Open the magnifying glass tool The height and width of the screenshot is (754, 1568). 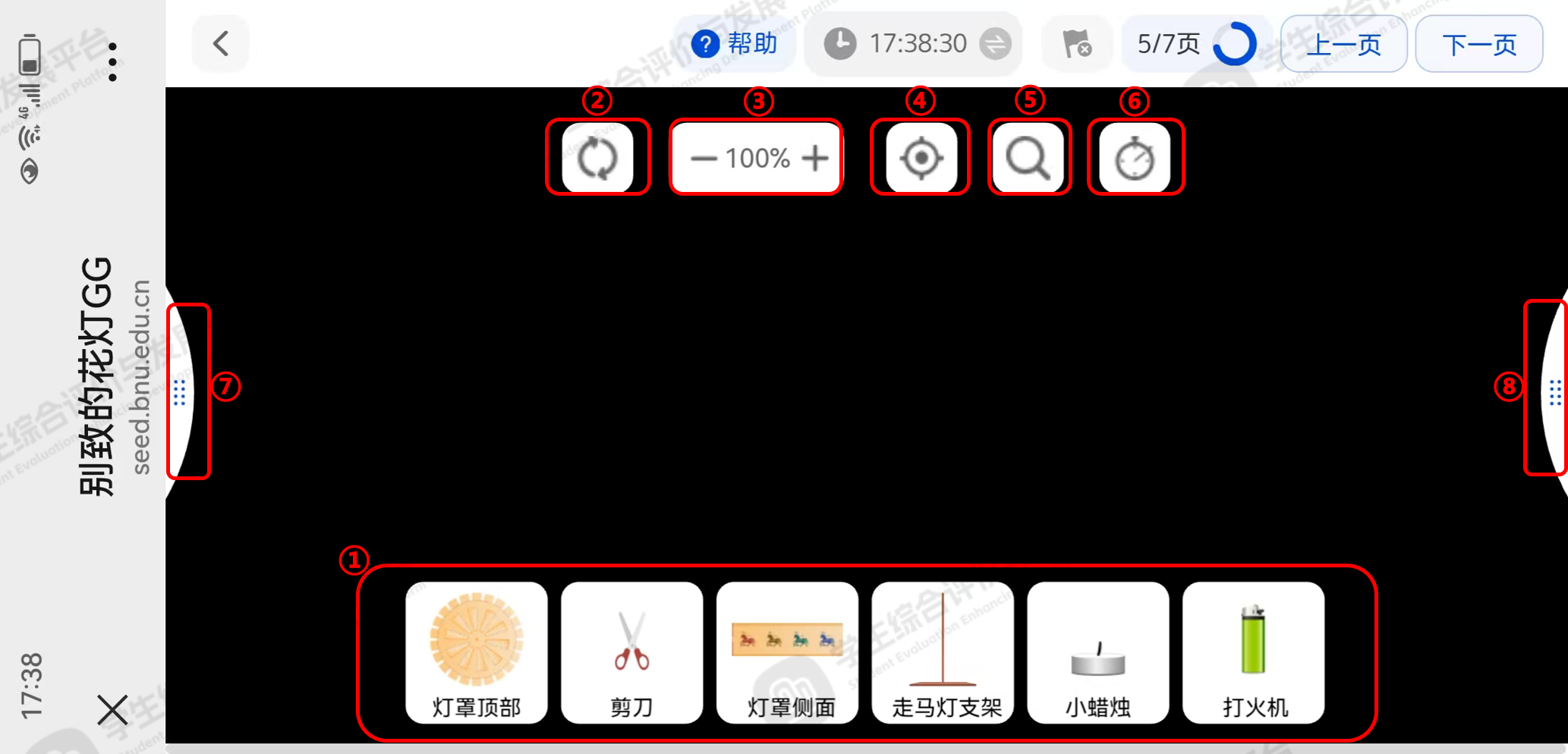click(1028, 158)
